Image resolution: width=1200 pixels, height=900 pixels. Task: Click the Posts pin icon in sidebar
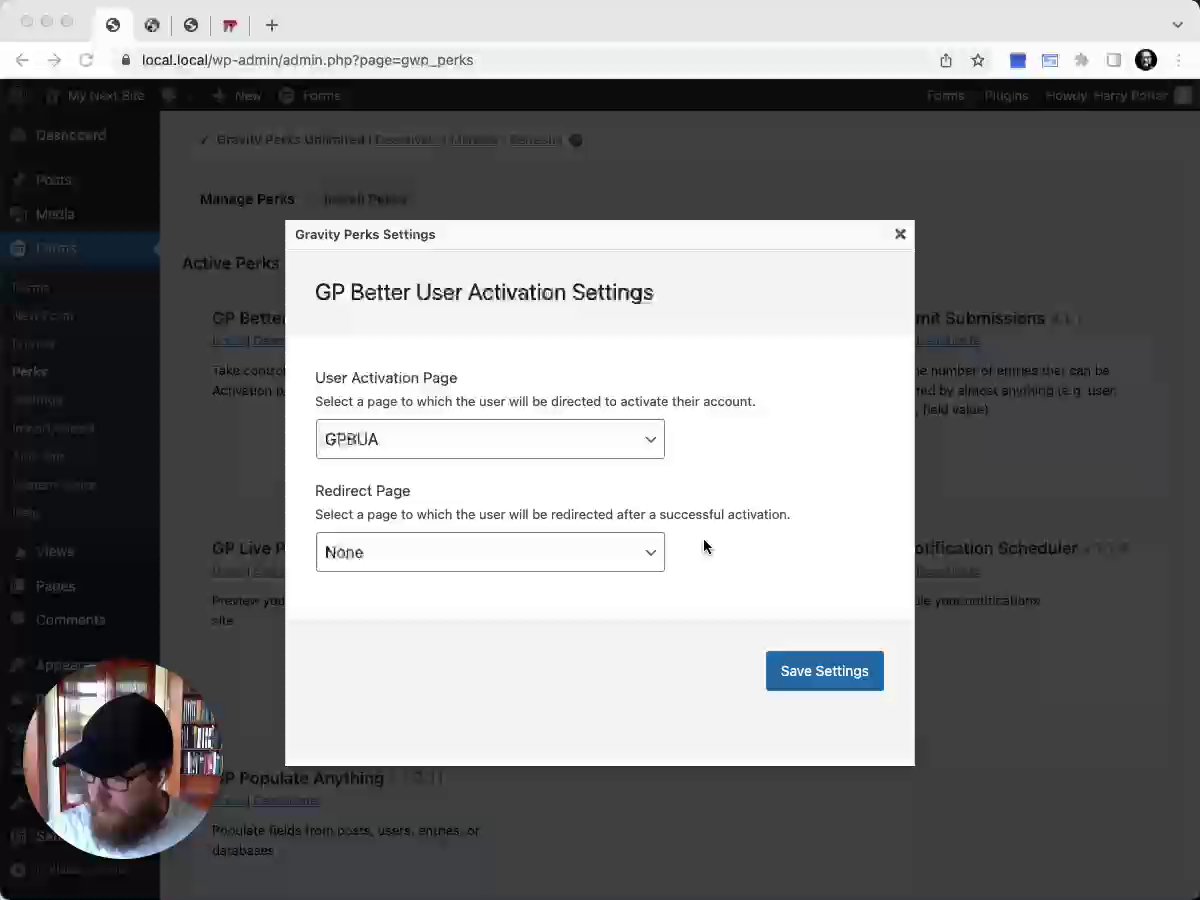[18, 180]
